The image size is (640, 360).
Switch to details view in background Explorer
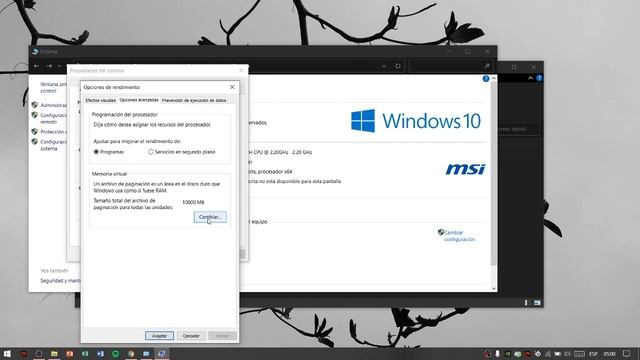(527, 303)
